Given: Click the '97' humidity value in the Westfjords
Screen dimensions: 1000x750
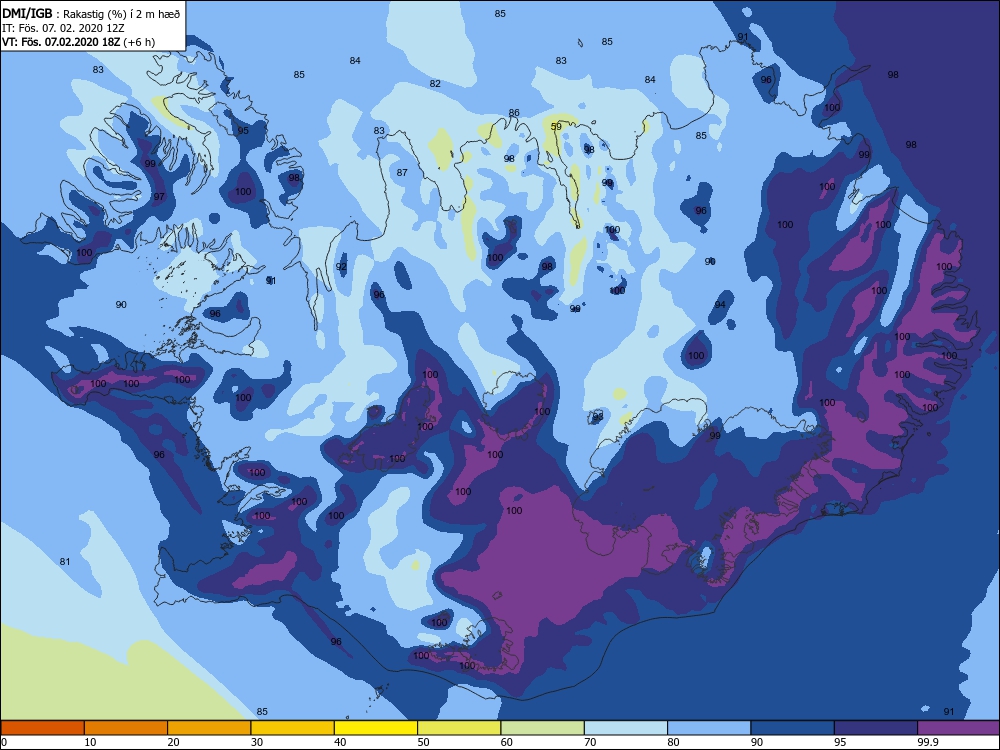Looking at the screenshot, I should (x=159, y=196).
